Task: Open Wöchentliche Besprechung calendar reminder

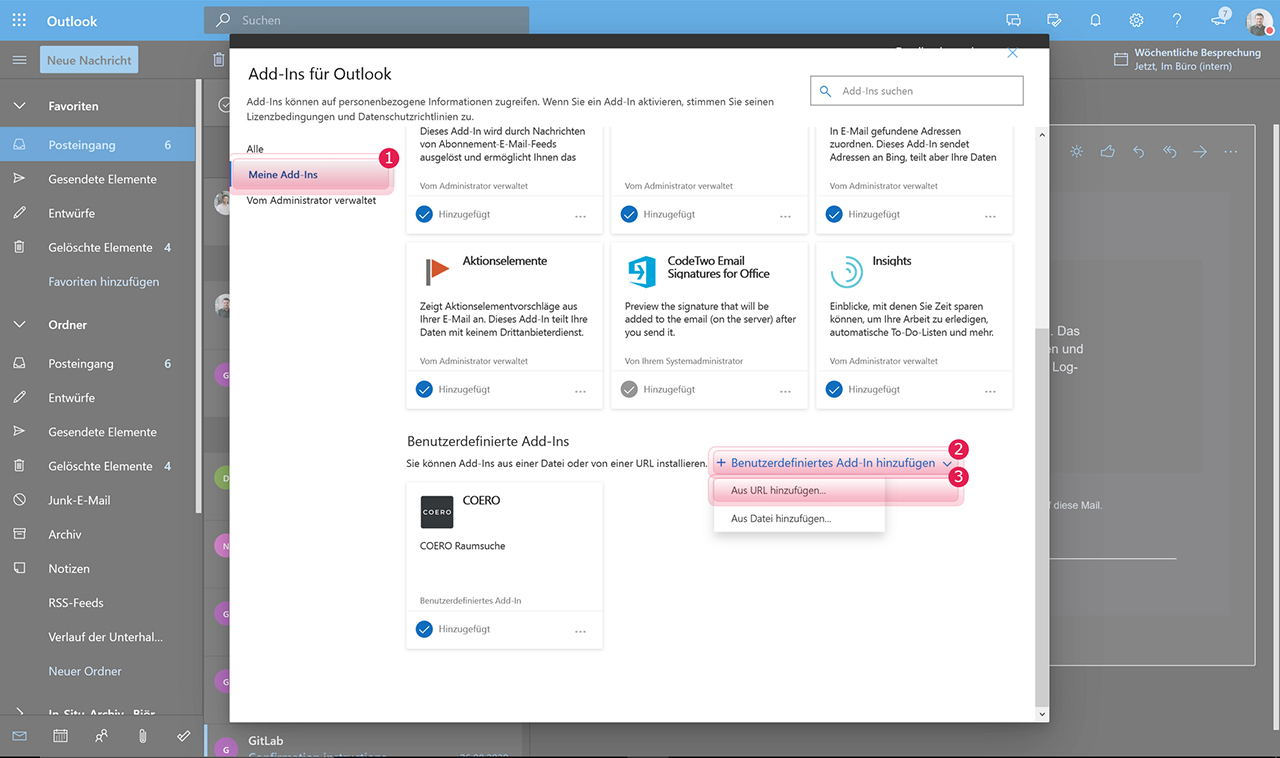Action: (x=1187, y=59)
